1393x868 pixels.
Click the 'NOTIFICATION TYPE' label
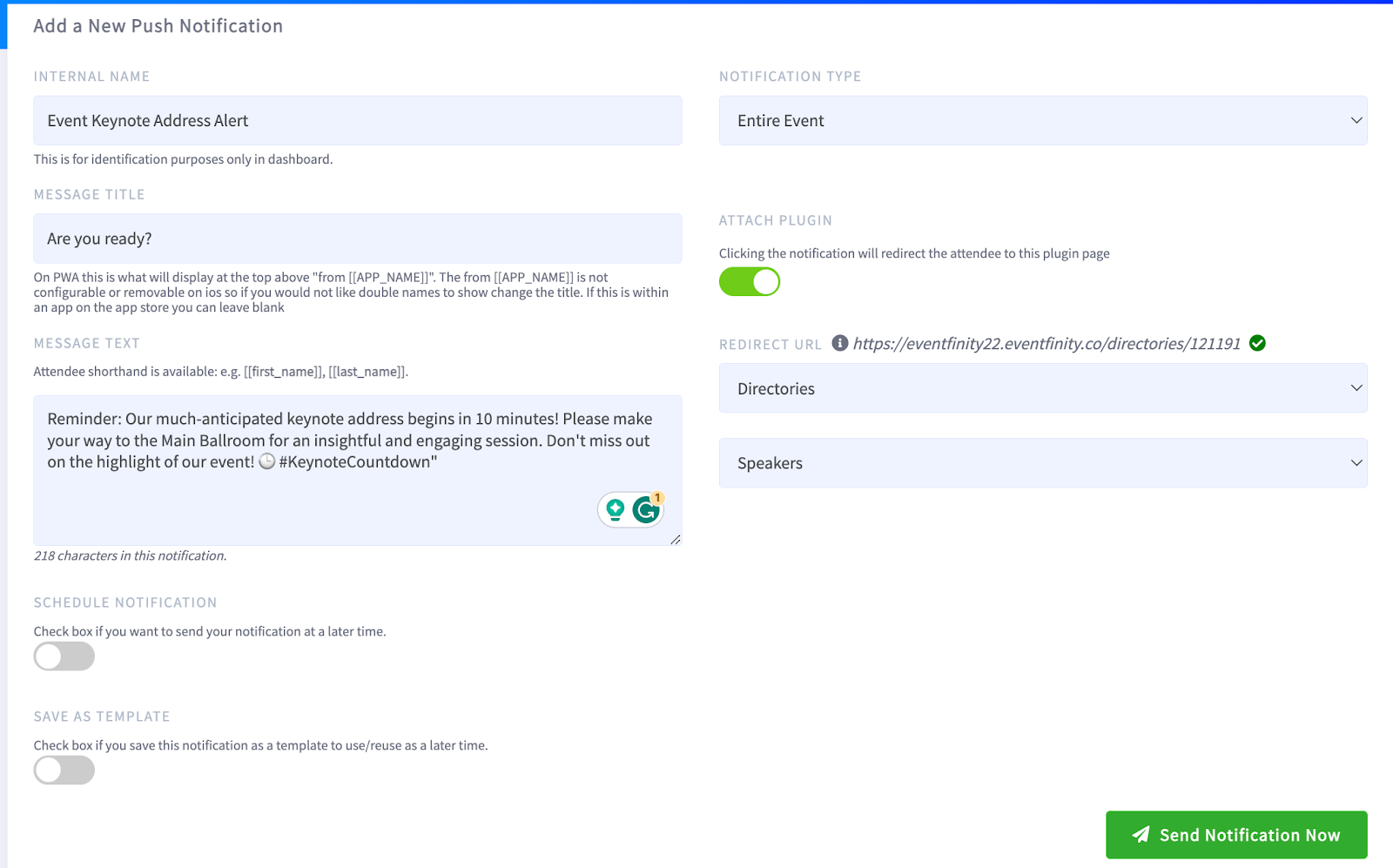coord(791,77)
